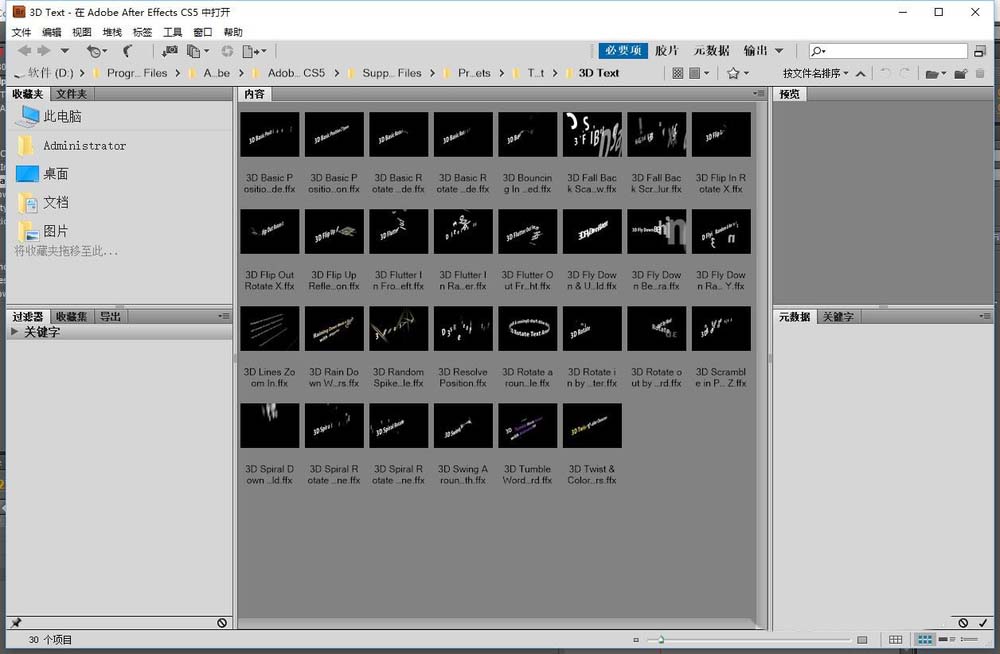Select the 收藏集 panel tab
Viewport: 1000px width, 654px height.
click(x=71, y=316)
